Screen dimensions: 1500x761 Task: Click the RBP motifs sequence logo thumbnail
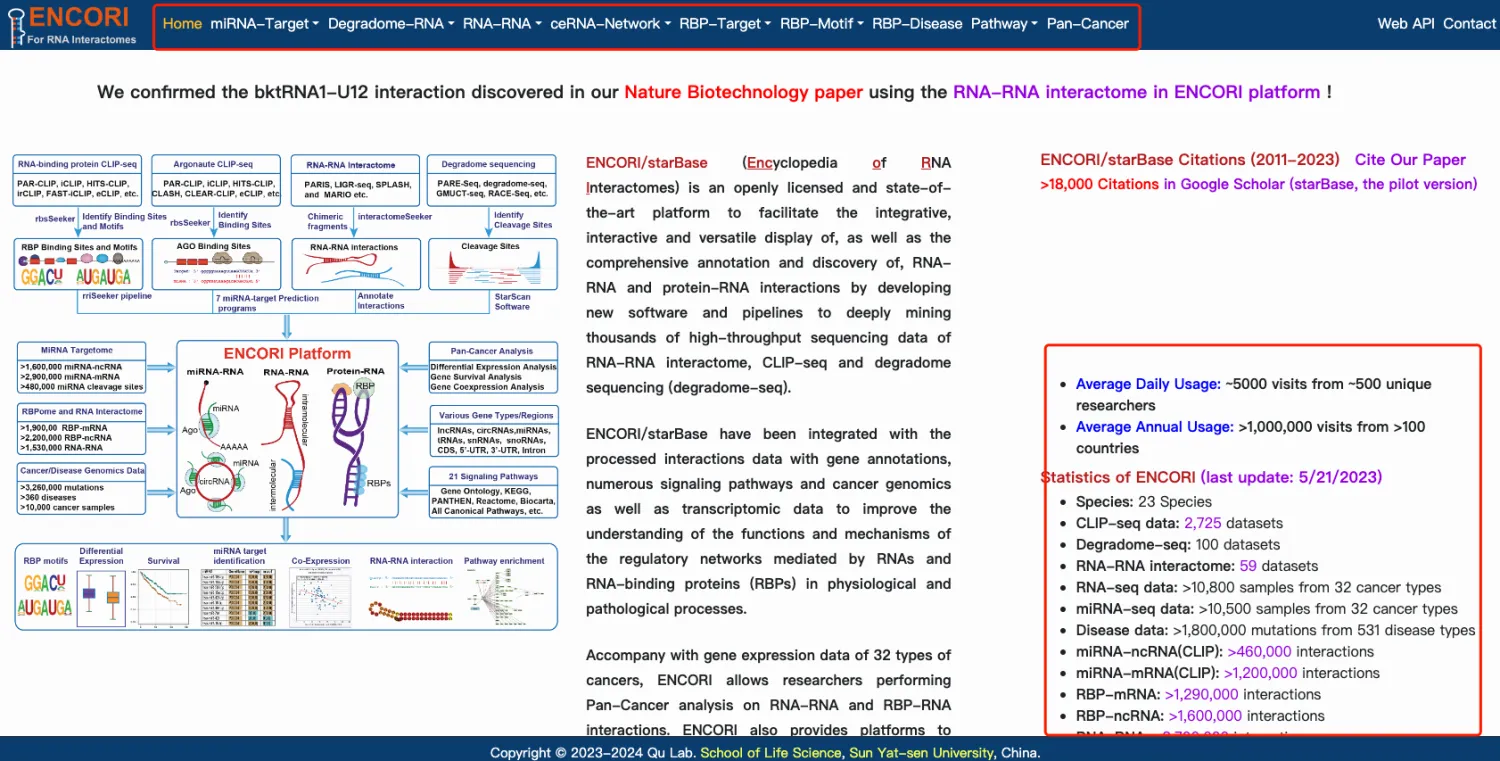click(46, 595)
